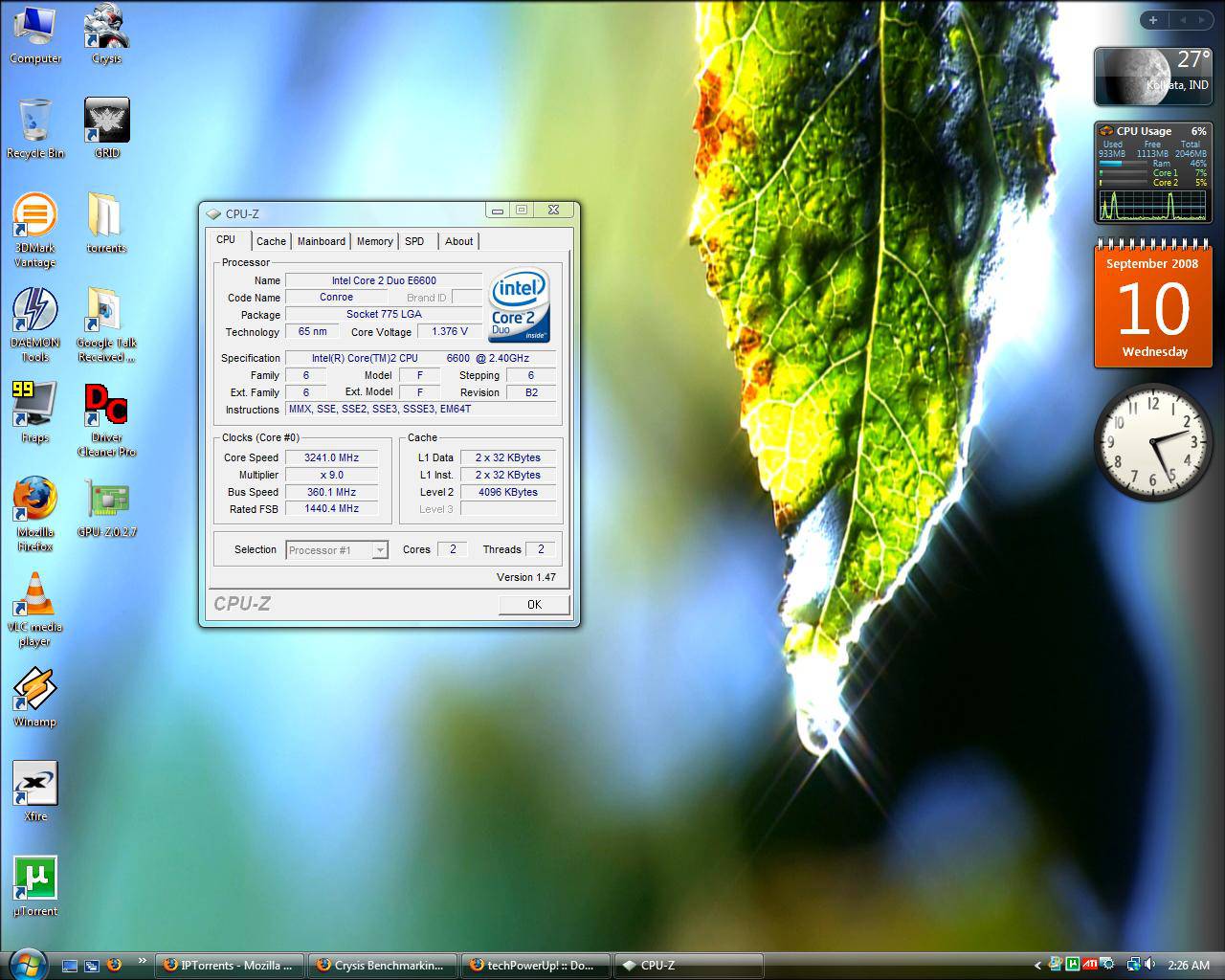Launch VLC media player shortcut

pyautogui.click(x=35, y=609)
